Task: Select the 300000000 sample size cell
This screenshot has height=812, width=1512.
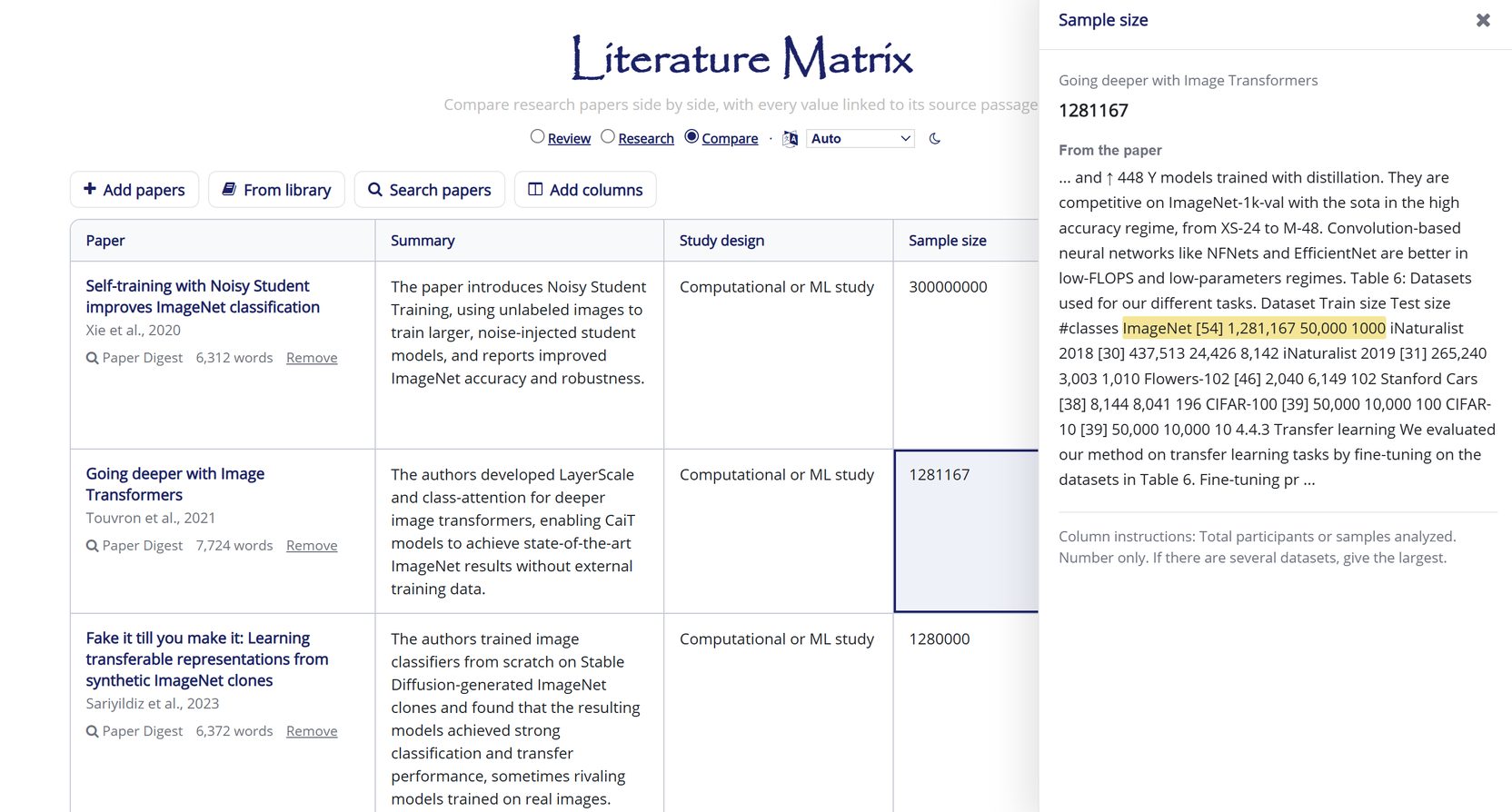Action: click(x=966, y=355)
